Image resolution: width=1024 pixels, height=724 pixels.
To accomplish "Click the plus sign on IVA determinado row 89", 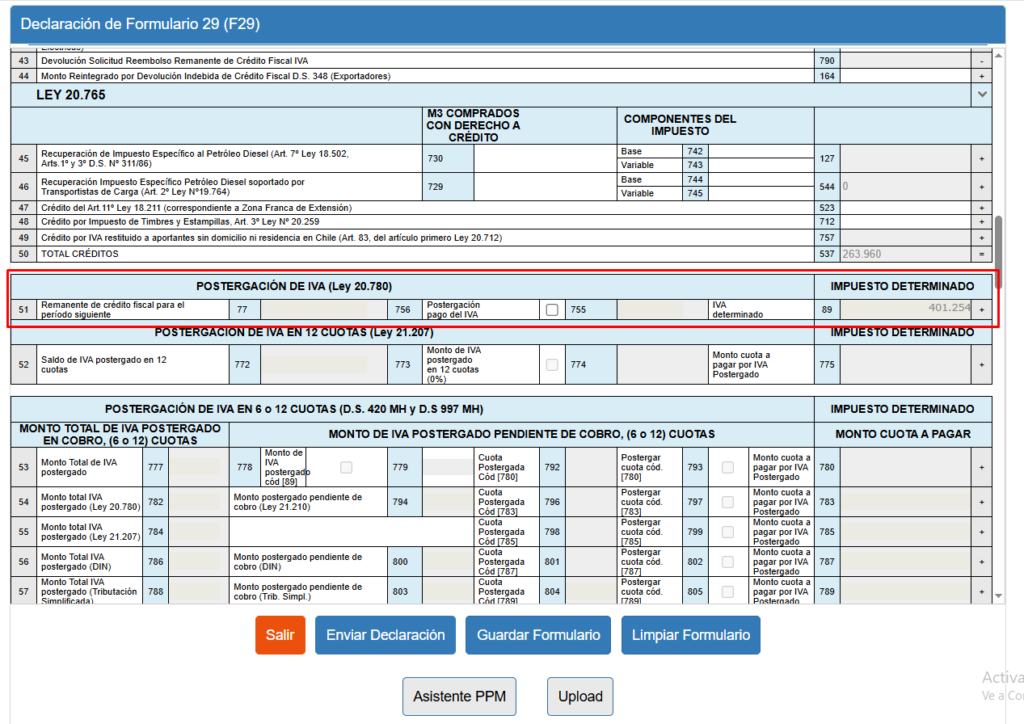I will pyautogui.click(x=982, y=309).
